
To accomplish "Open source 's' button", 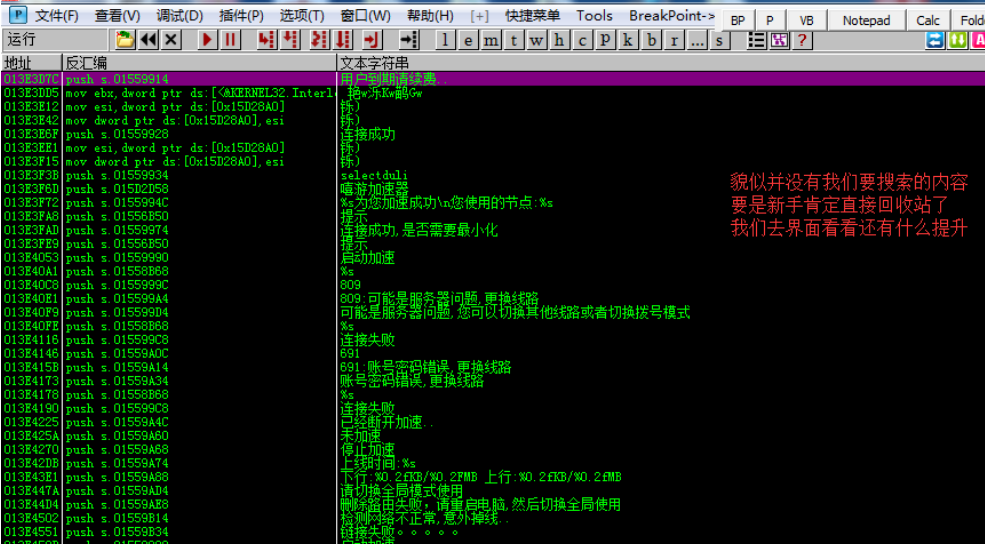I will point(719,40).
